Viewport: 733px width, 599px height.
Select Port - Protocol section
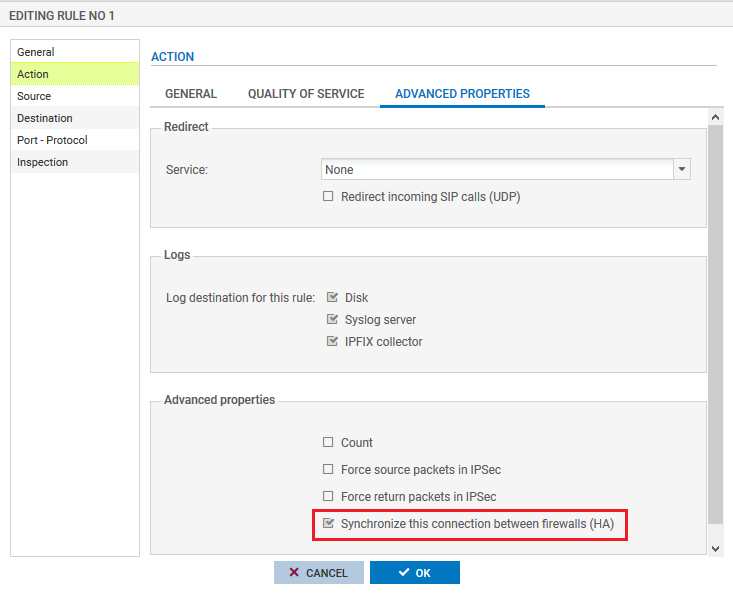tap(52, 140)
